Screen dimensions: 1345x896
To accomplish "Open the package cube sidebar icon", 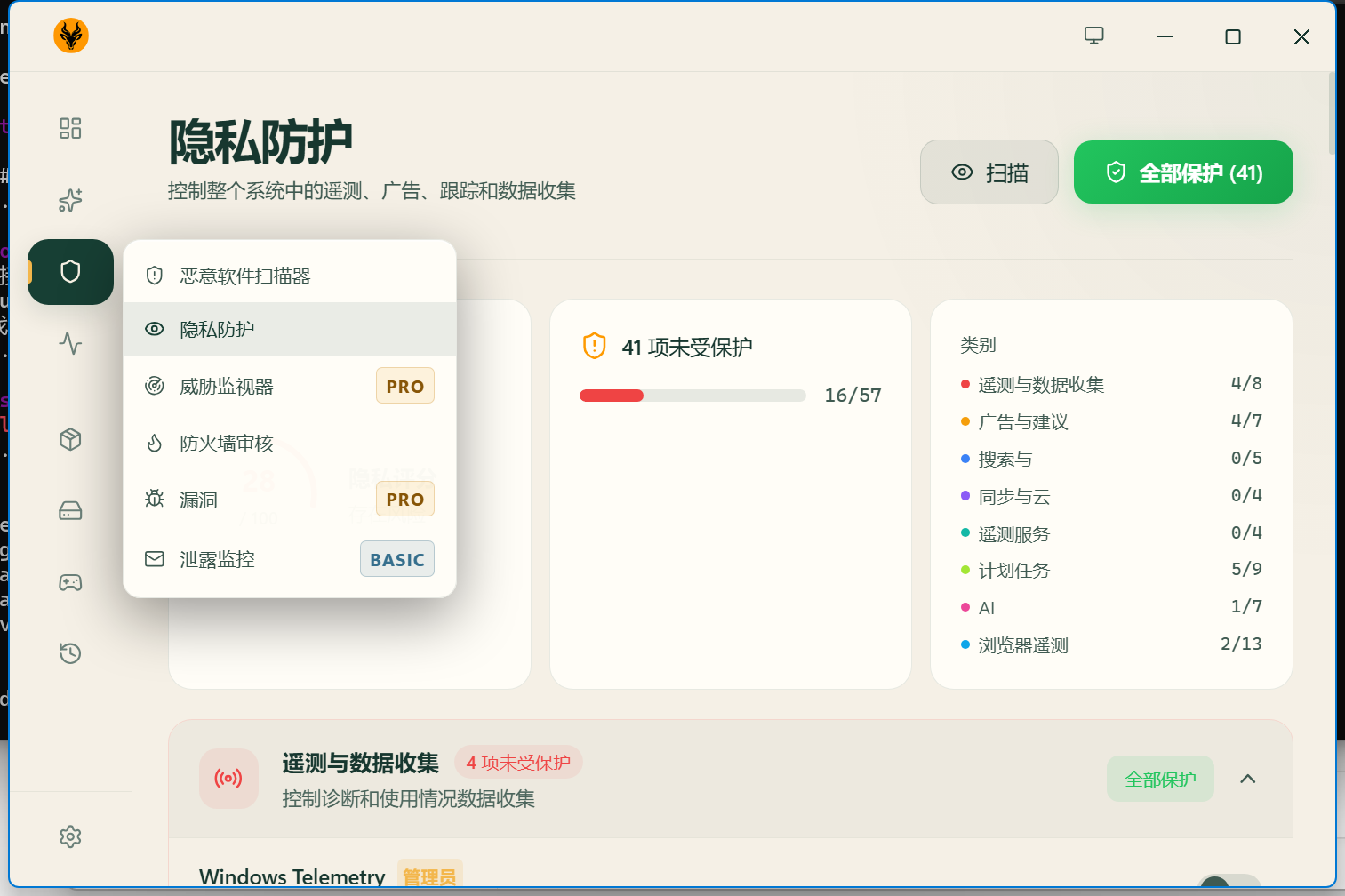I will coord(70,439).
